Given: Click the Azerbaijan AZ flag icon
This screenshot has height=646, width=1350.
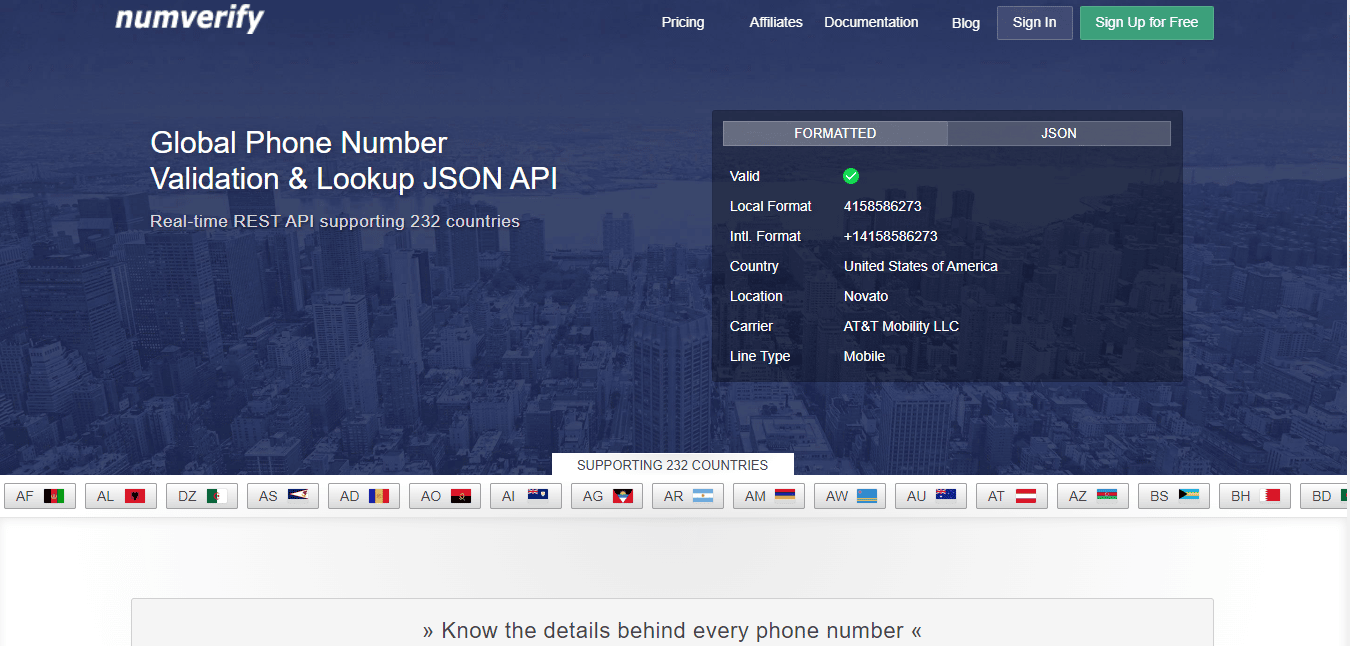Looking at the screenshot, I should 1108,495.
